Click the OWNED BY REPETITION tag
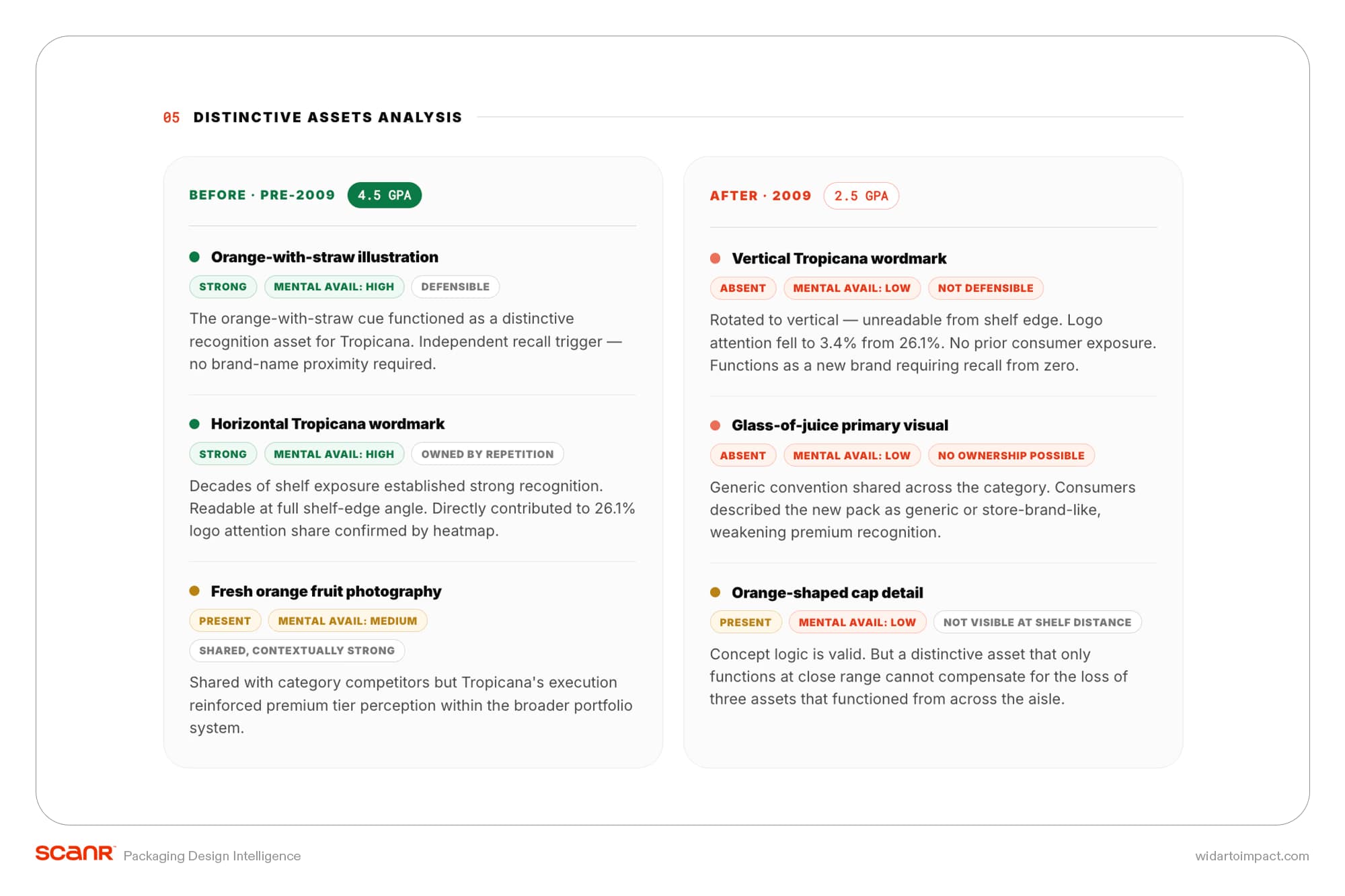 pyautogui.click(x=488, y=454)
